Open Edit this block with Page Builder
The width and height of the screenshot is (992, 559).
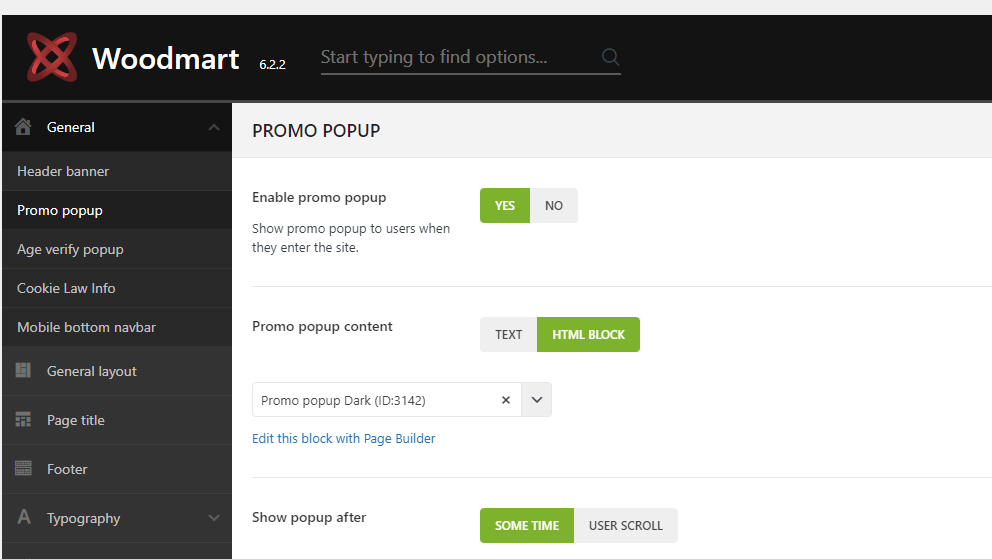pos(344,438)
